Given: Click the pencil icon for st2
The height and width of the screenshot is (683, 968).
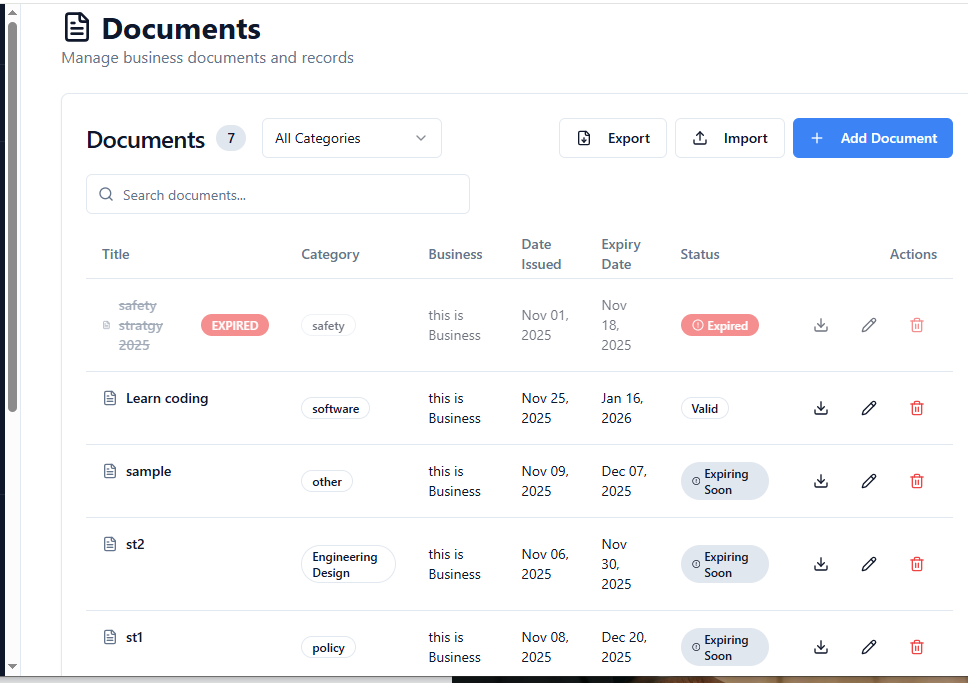Looking at the screenshot, I should [869, 564].
